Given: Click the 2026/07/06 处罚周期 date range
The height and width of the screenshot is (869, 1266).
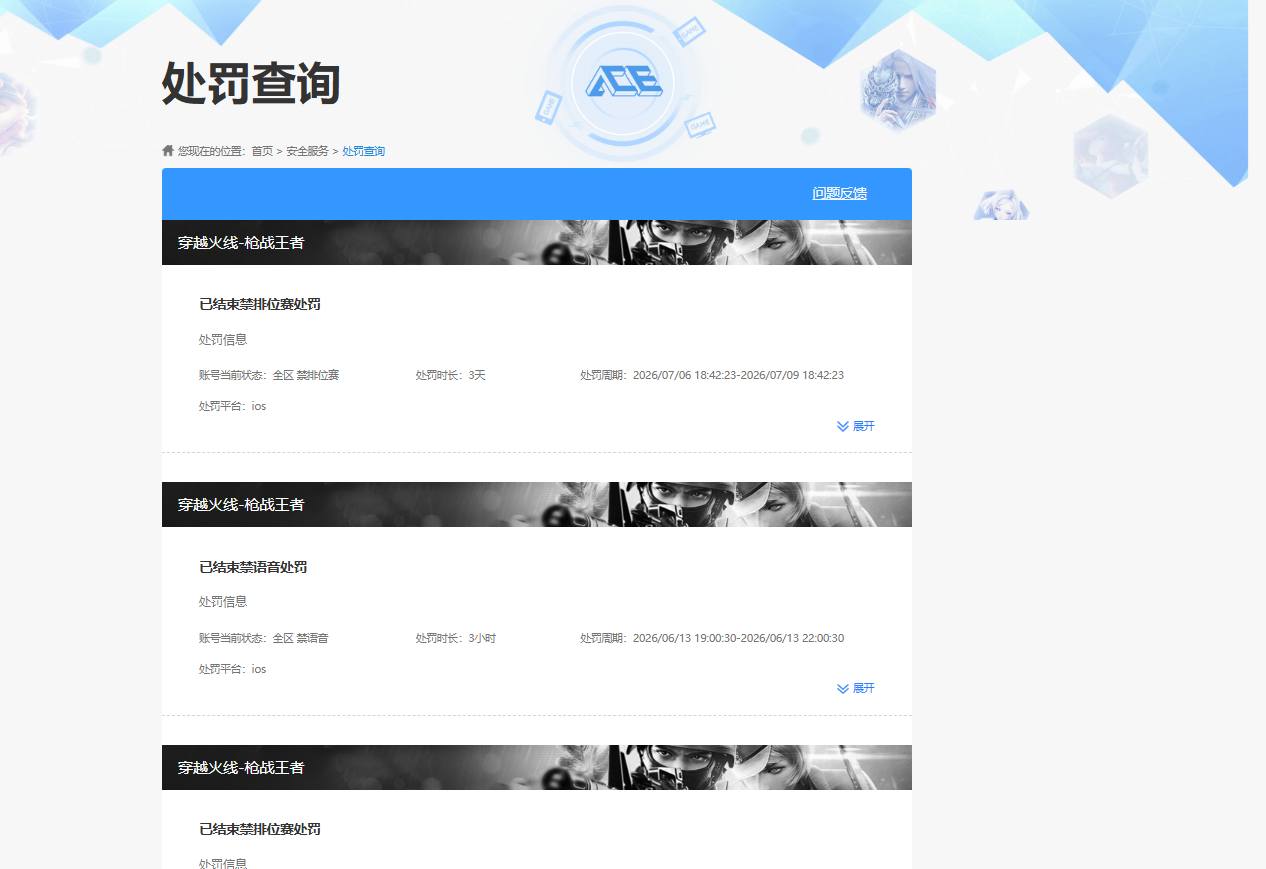Looking at the screenshot, I should [x=712, y=375].
